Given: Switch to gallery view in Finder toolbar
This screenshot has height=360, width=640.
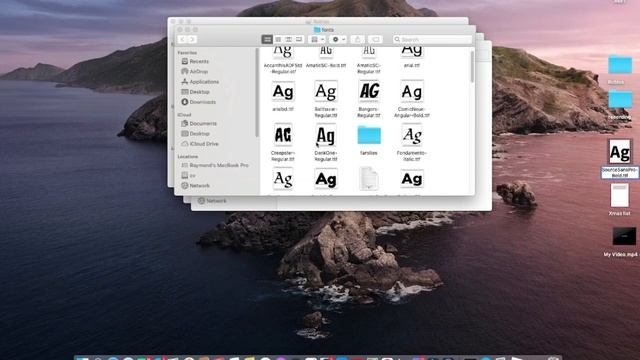Looking at the screenshot, I should click(x=299, y=39).
